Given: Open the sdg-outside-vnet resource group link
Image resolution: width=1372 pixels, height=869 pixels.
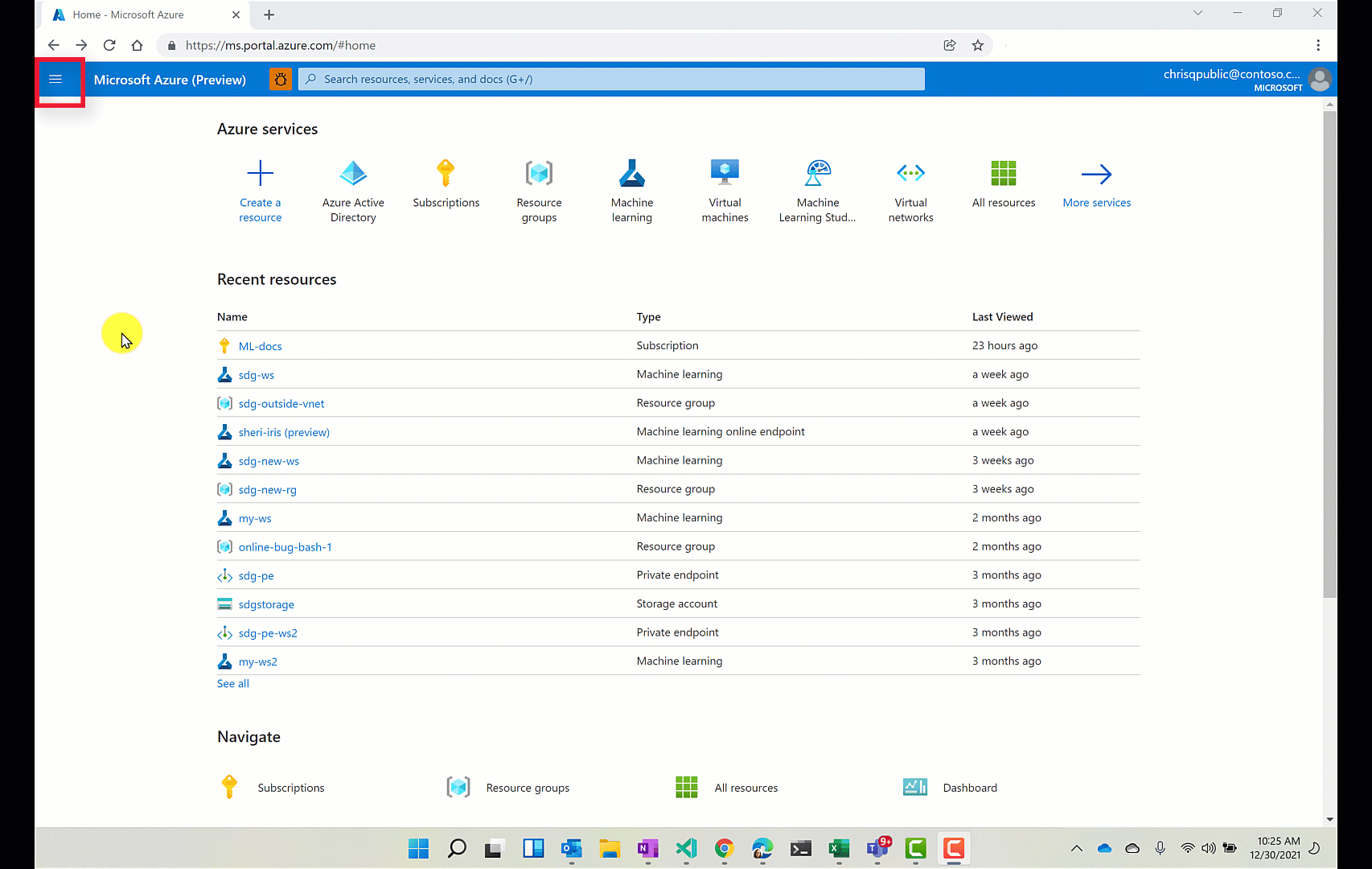Looking at the screenshot, I should click(x=281, y=404).
